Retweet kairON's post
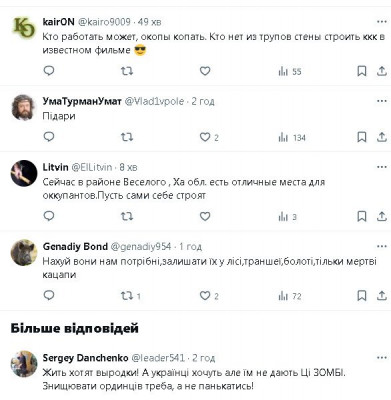 pos(127,71)
